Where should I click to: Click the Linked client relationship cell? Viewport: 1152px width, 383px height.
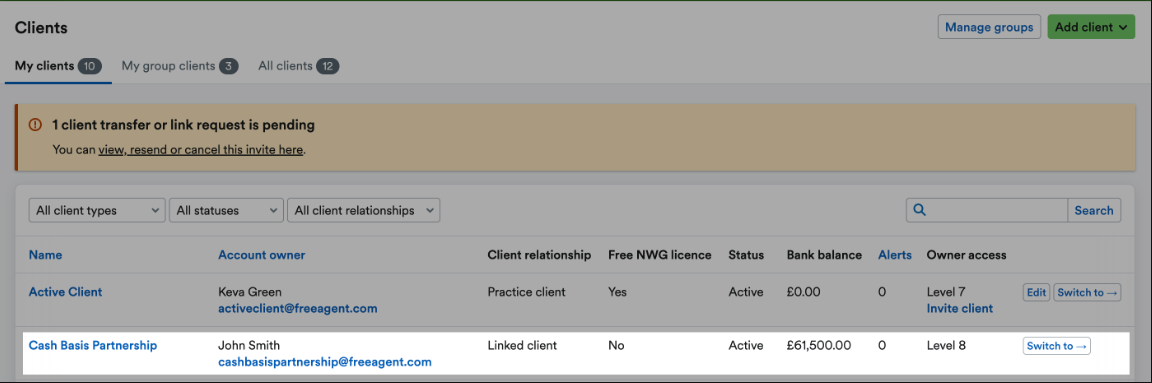point(522,345)
